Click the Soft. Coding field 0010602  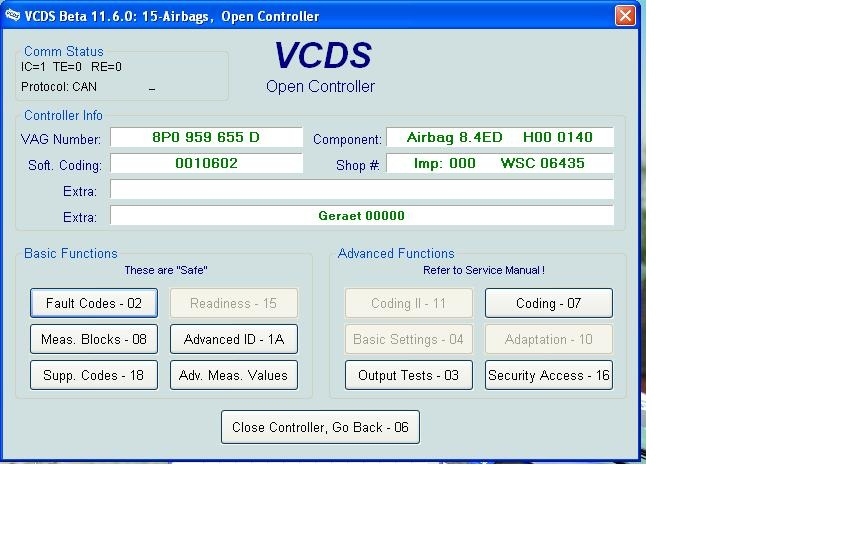[206, 163]
